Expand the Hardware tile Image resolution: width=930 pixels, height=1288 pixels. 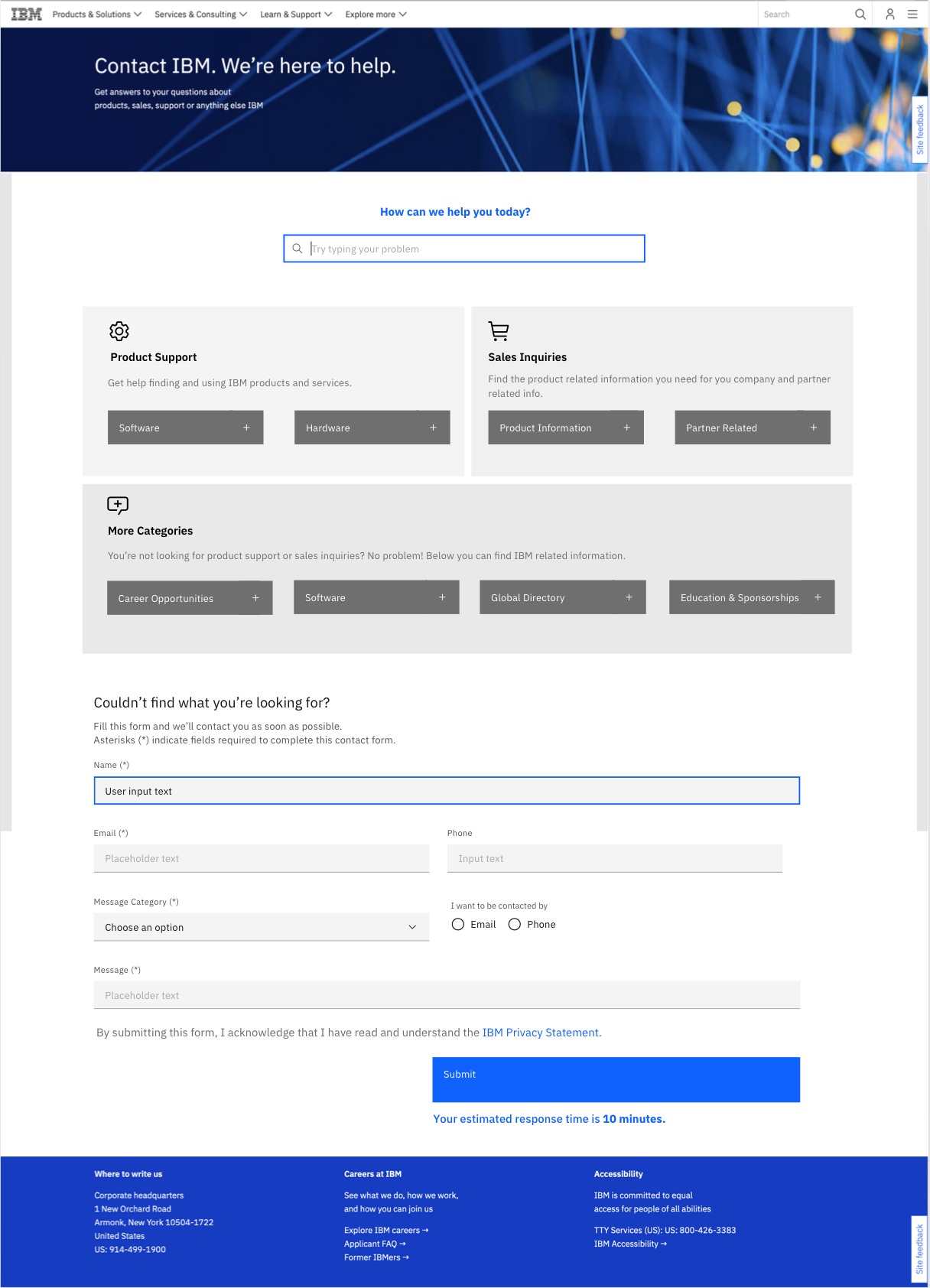point(372,428)
